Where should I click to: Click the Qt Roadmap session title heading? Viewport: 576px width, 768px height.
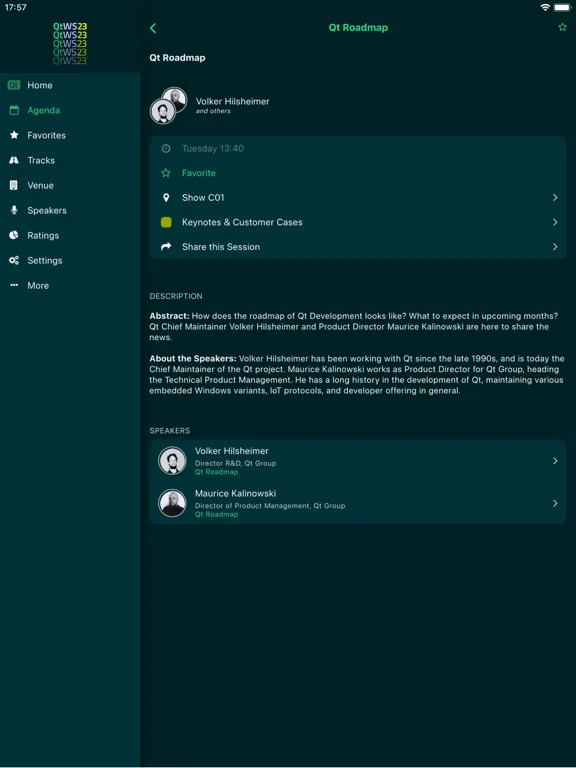(177, 58)
